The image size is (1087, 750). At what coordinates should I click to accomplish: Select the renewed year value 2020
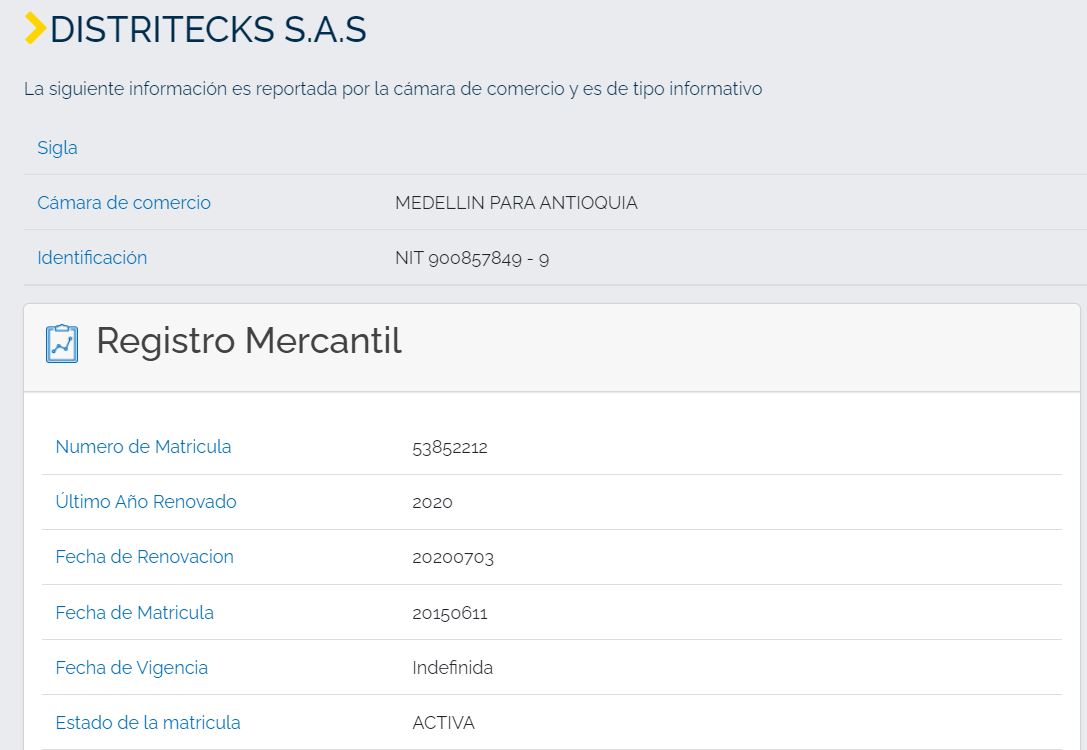tap(432, 503)
